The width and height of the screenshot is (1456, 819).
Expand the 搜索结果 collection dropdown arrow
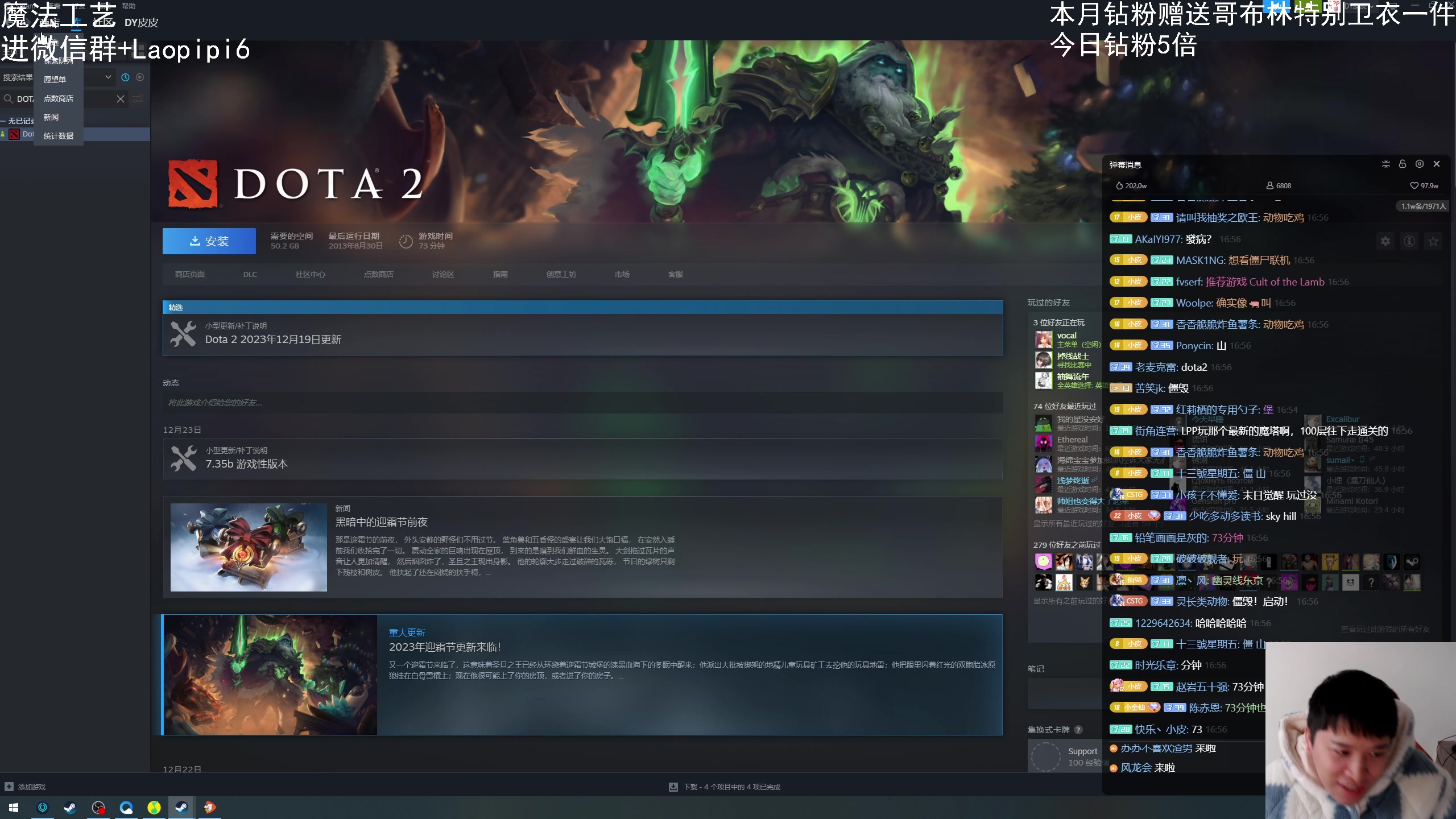point(108,77)
